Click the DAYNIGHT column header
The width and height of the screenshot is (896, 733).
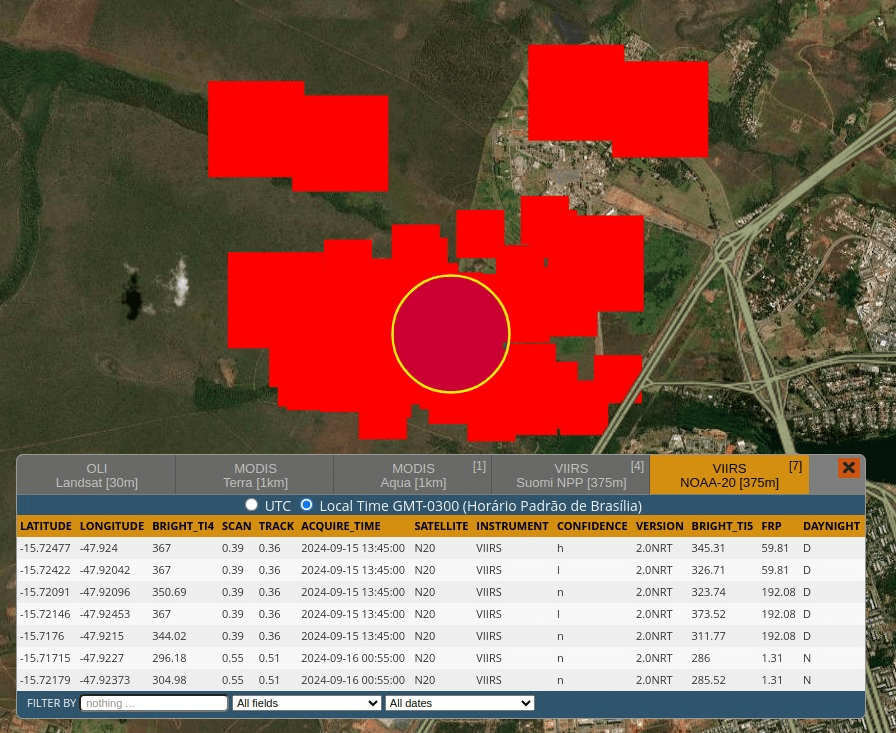click(831, 526)
